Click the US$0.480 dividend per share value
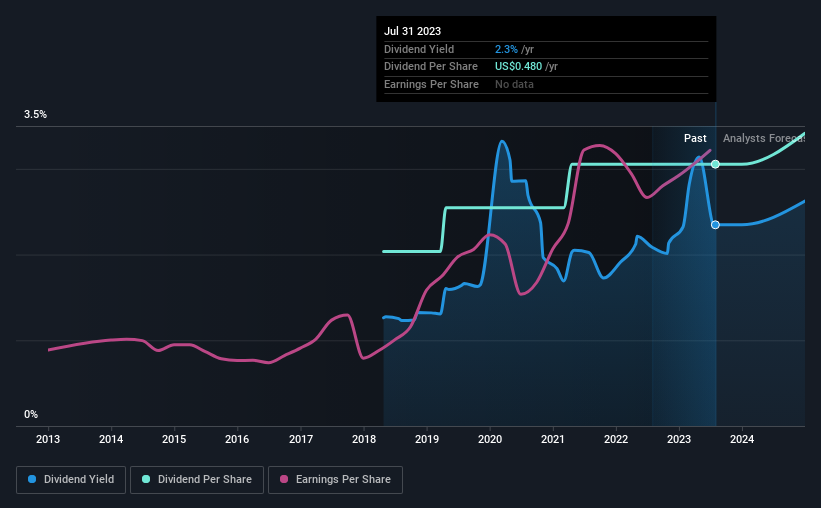The width and height of the screenshot is (821, 508). pyautogui.click(x=518, y=67)
